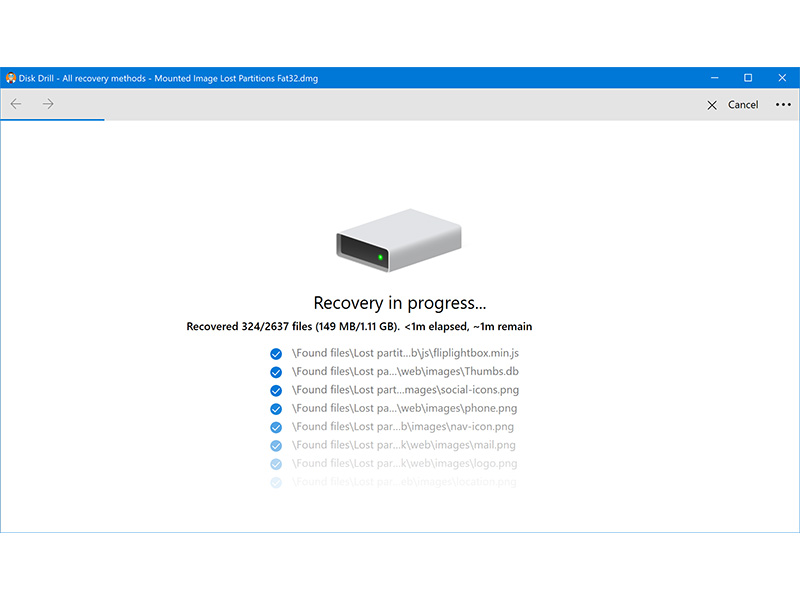This screenshot has height=600, width=800.
Task: Click checkmark next to social-icons.png
Action: coord(276,390)
